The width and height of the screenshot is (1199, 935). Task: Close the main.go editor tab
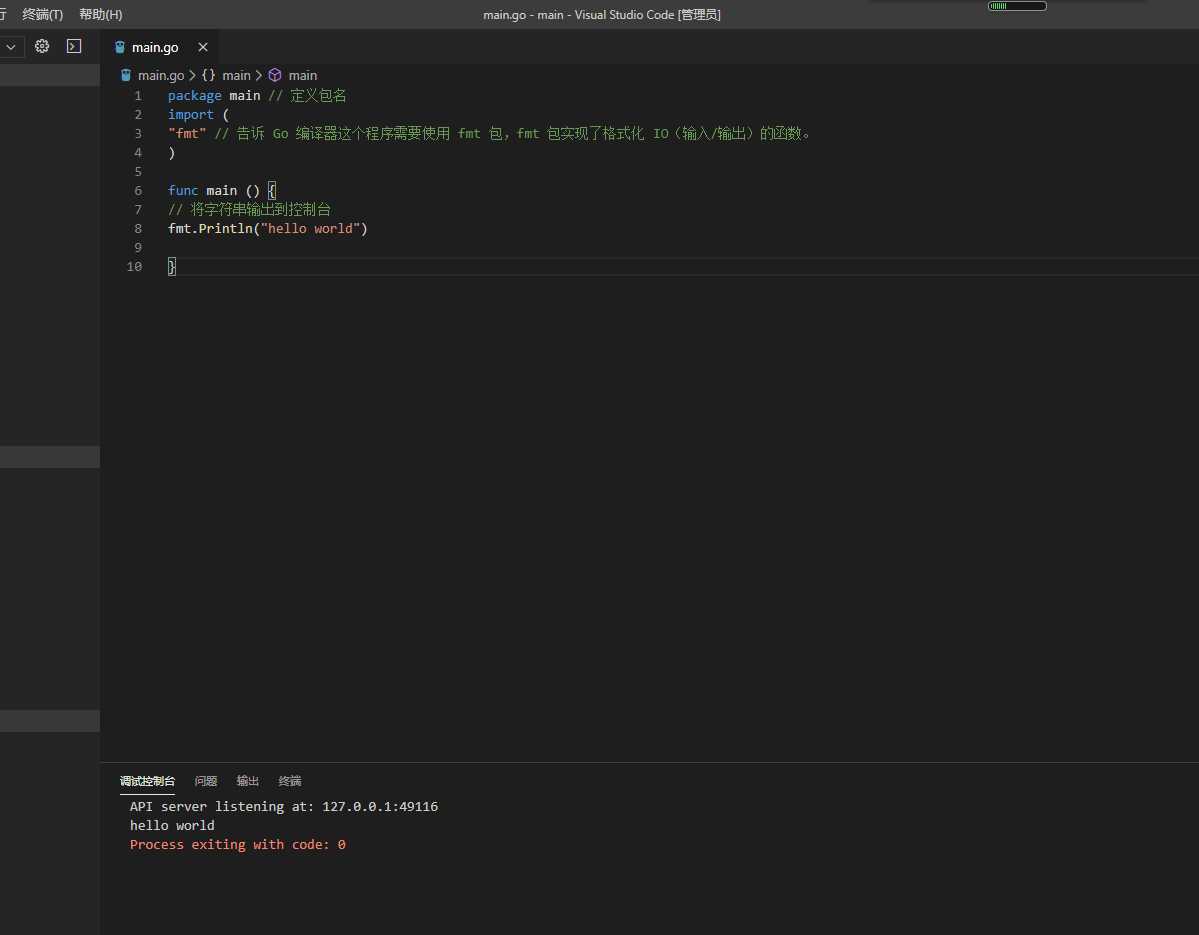pos(203,47)
